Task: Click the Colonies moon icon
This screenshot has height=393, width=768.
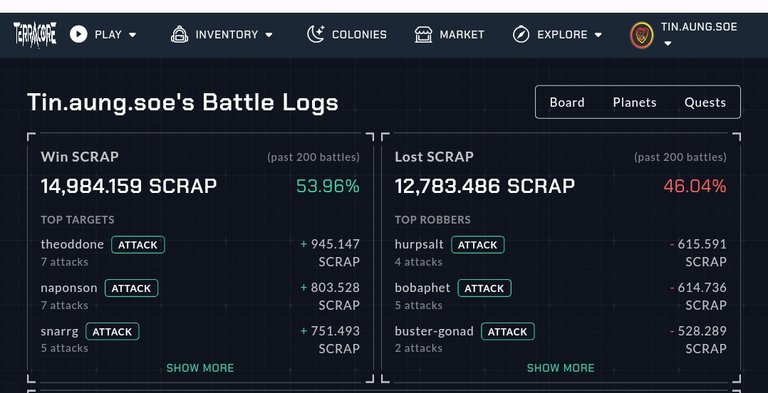Action: [x=315, y=34]
